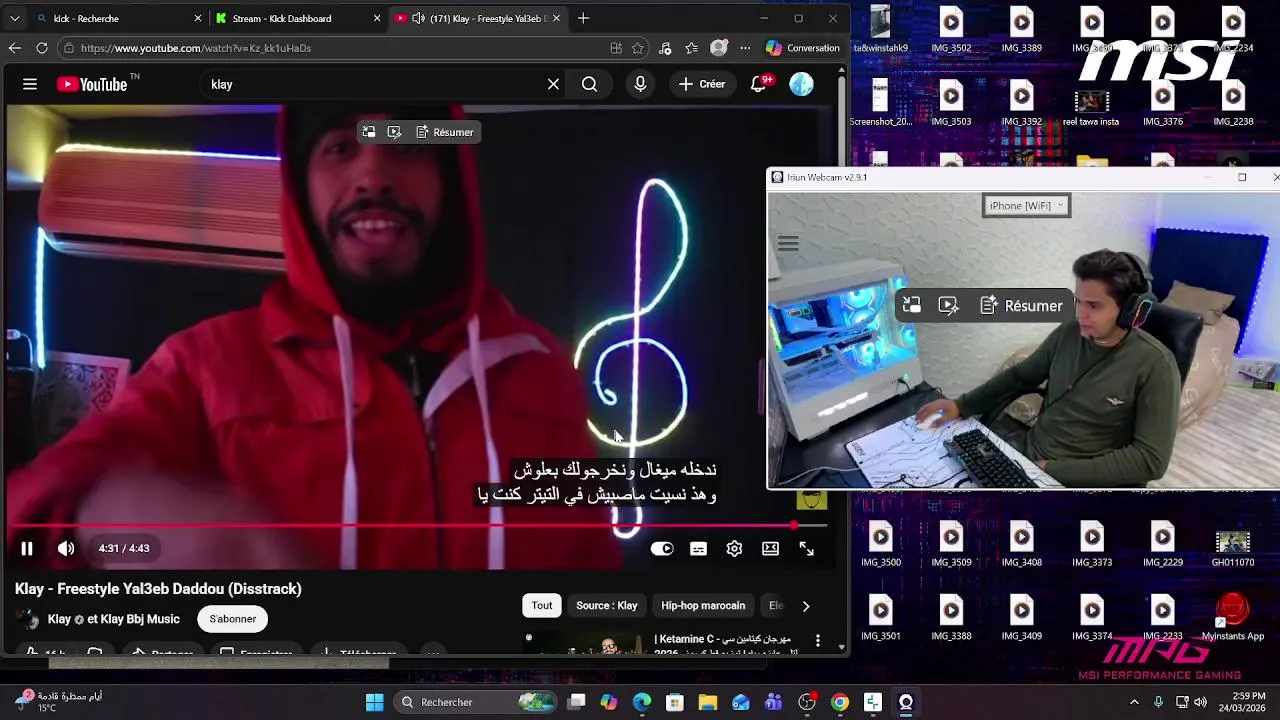This screenshot has width=1280, height=720.
Task: Toggle subtitles in the video player
Action: coord(698,548)
